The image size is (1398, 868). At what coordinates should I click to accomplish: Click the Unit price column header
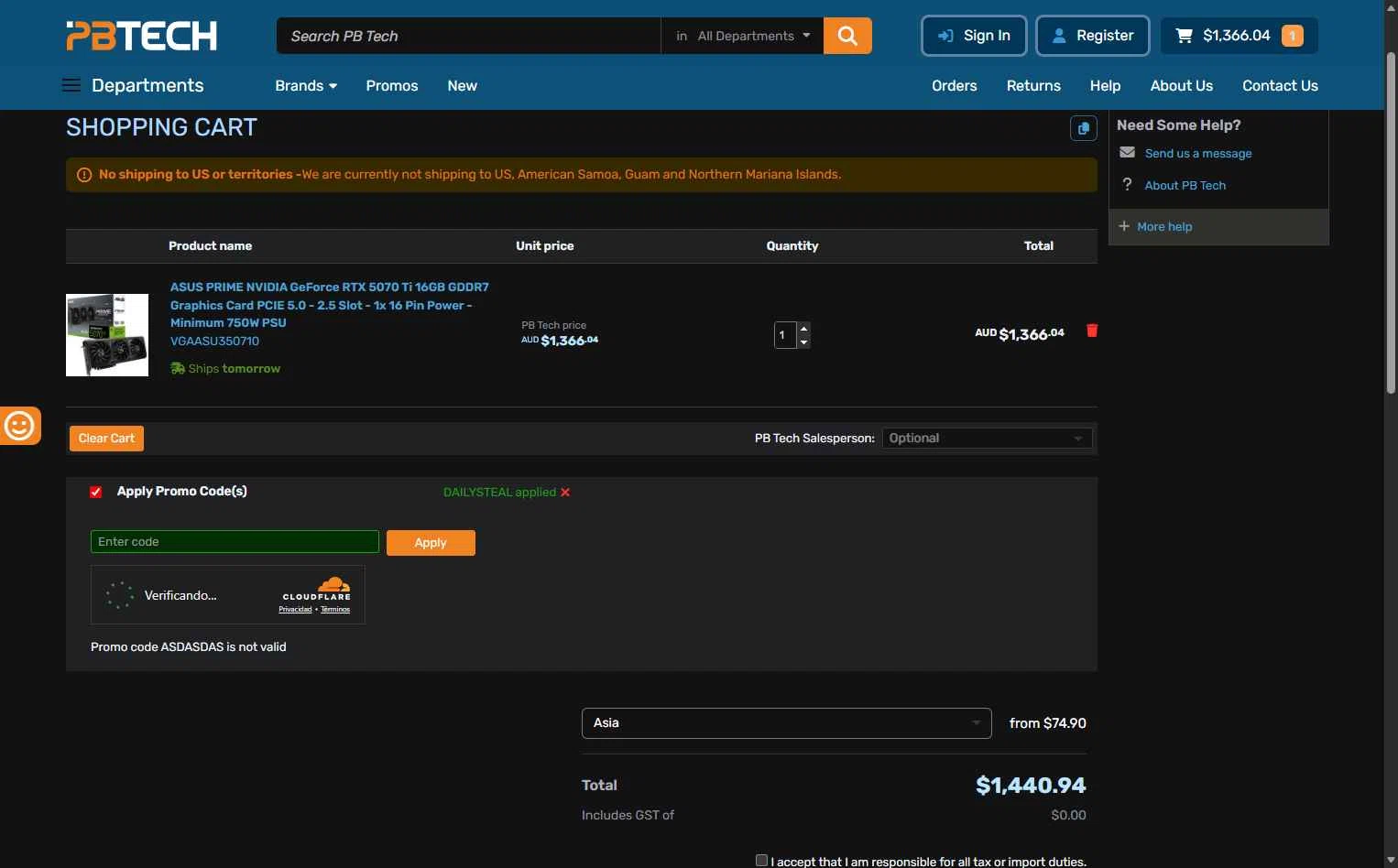point(545,245)
